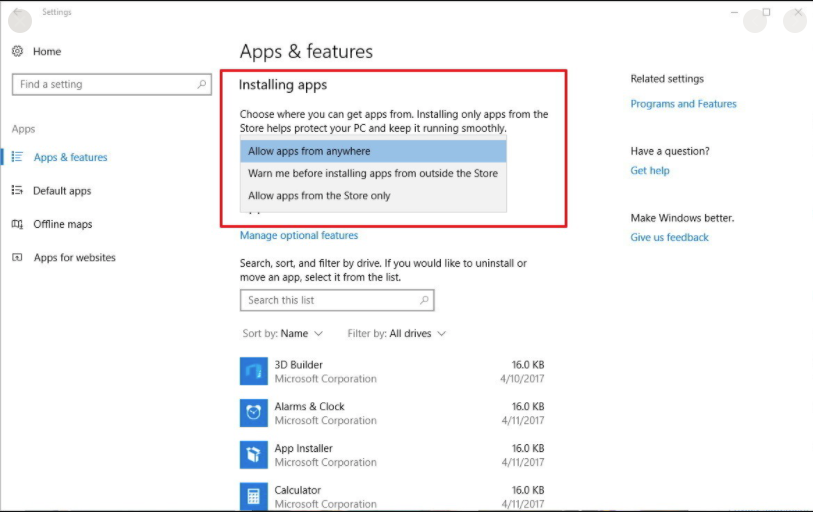Click the Apps for websites icon
The height and width of the screenshot is (512, 813).
pyautogui.click(x=17, y=257)
